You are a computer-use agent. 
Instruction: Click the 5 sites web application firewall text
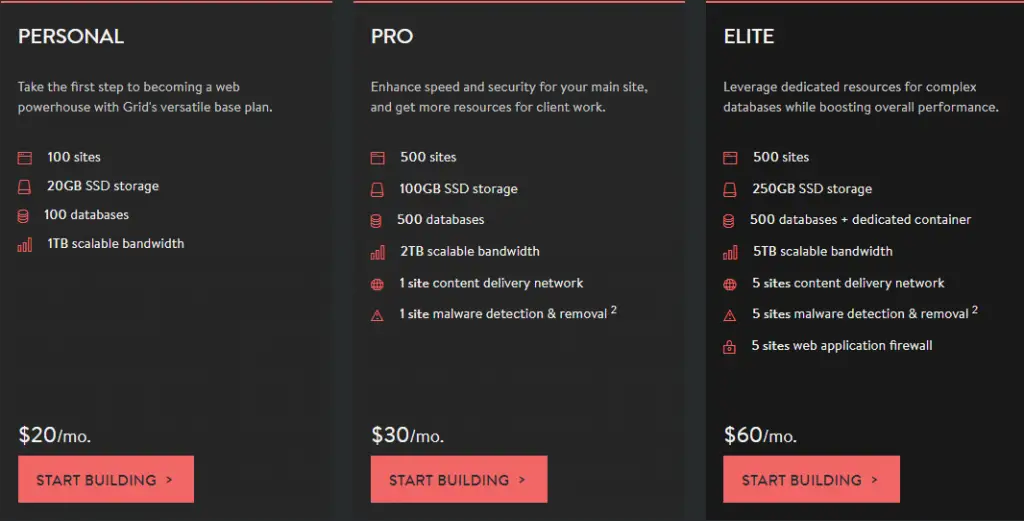point(842,345)
